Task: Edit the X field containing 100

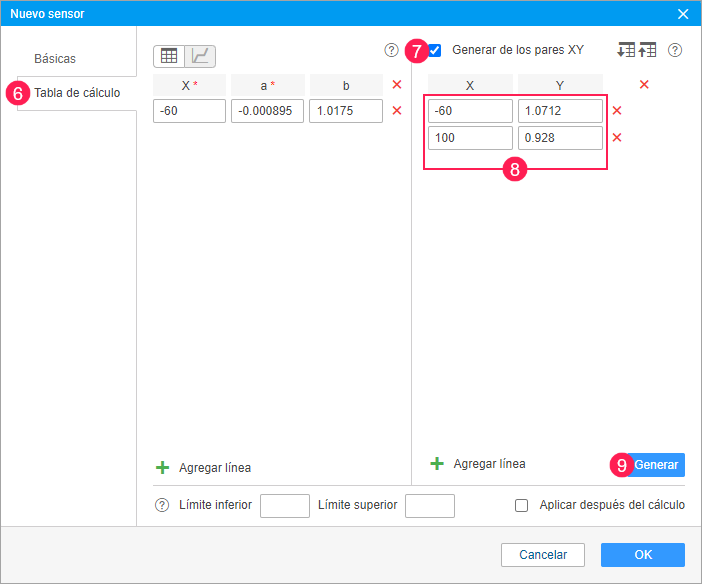Action: point(470,137)
